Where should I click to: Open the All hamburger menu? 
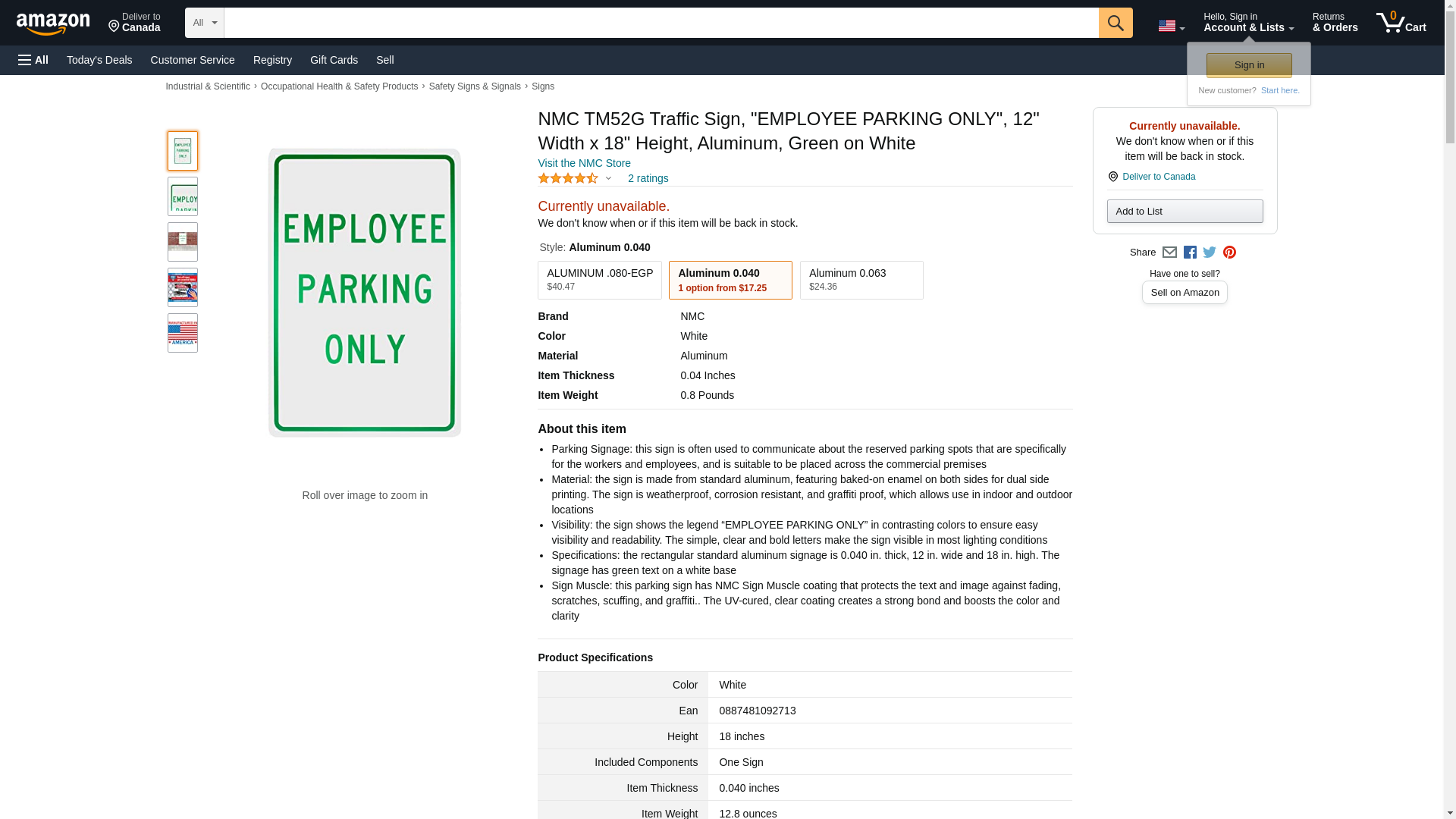point(33,60)
